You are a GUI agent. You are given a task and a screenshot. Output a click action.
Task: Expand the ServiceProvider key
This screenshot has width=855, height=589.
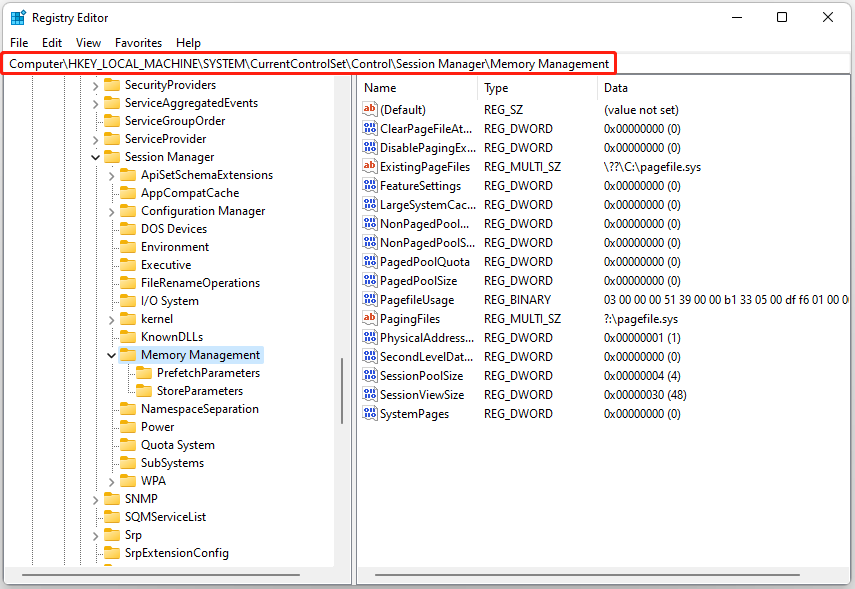95,140
